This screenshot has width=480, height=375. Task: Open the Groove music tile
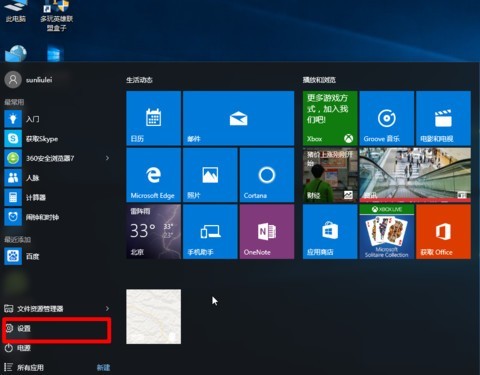pyautogui.click(x=387, y=118)
